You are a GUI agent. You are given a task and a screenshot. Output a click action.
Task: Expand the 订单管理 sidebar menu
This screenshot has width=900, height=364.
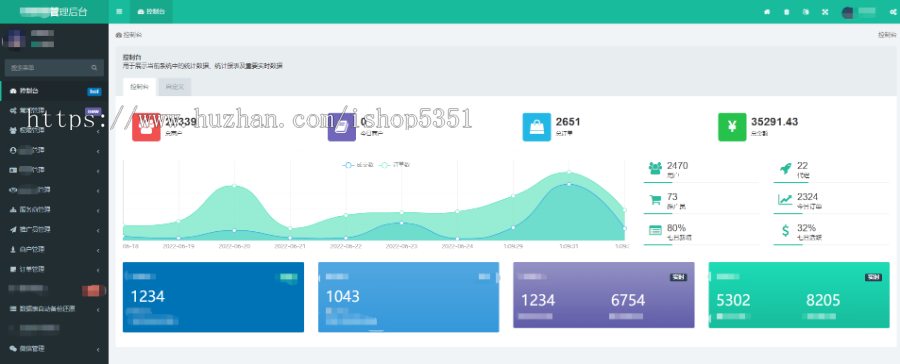tap(55, 269)
